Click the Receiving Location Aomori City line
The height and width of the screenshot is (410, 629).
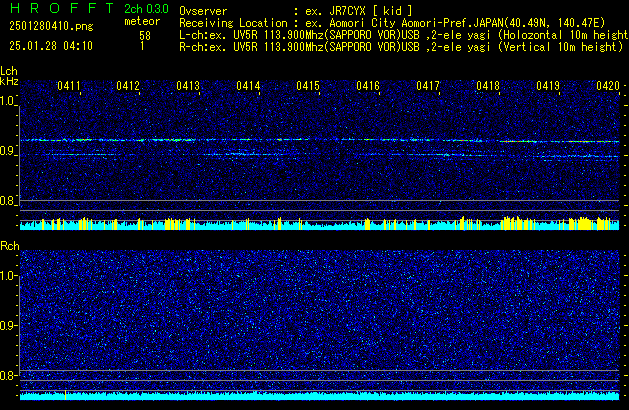(x=392, y=23)
